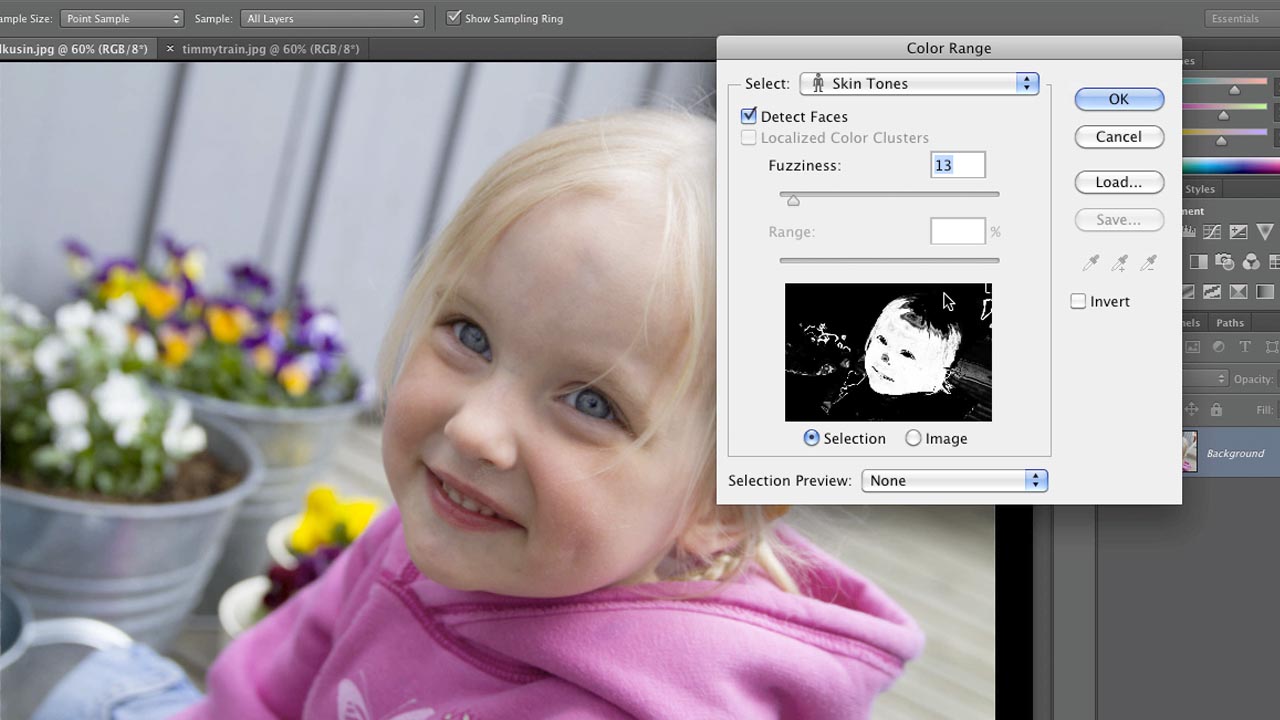1280x720 pixels.
Task: Click the Lock All layer icon
Action: pyautogui.click(x=1216, y=409)
